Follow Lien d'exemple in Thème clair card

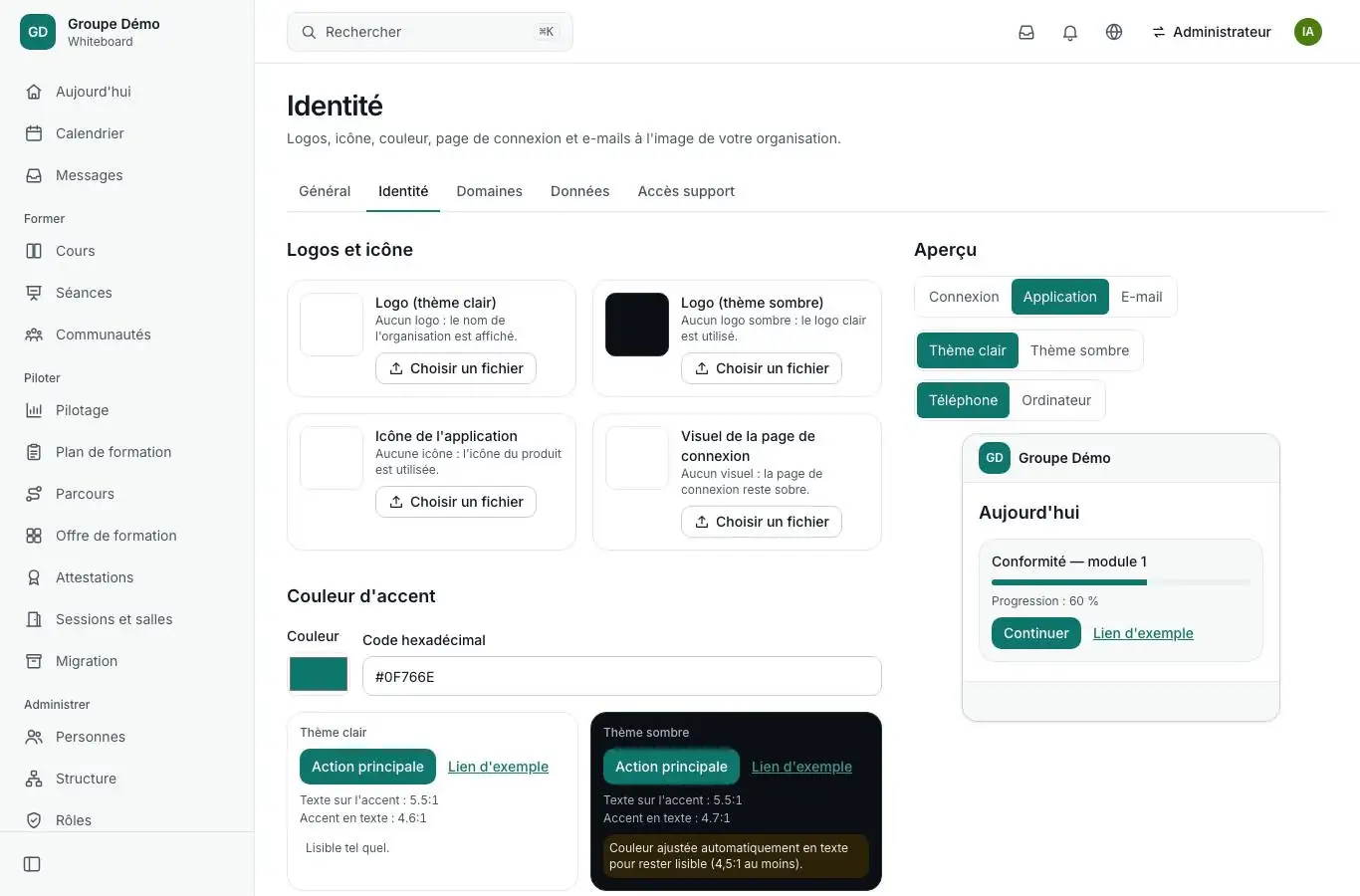[498, 767]
